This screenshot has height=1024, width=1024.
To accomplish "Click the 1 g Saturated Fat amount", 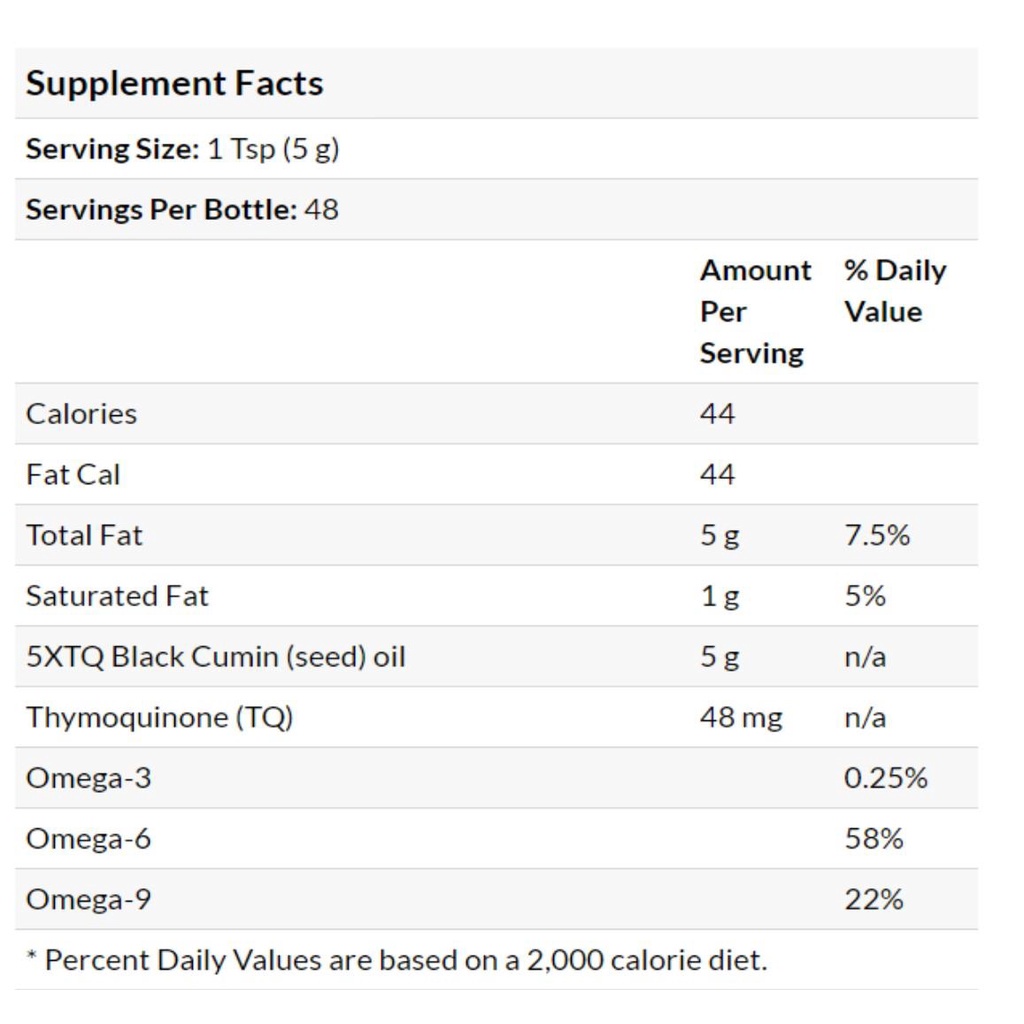I will 719,596.
